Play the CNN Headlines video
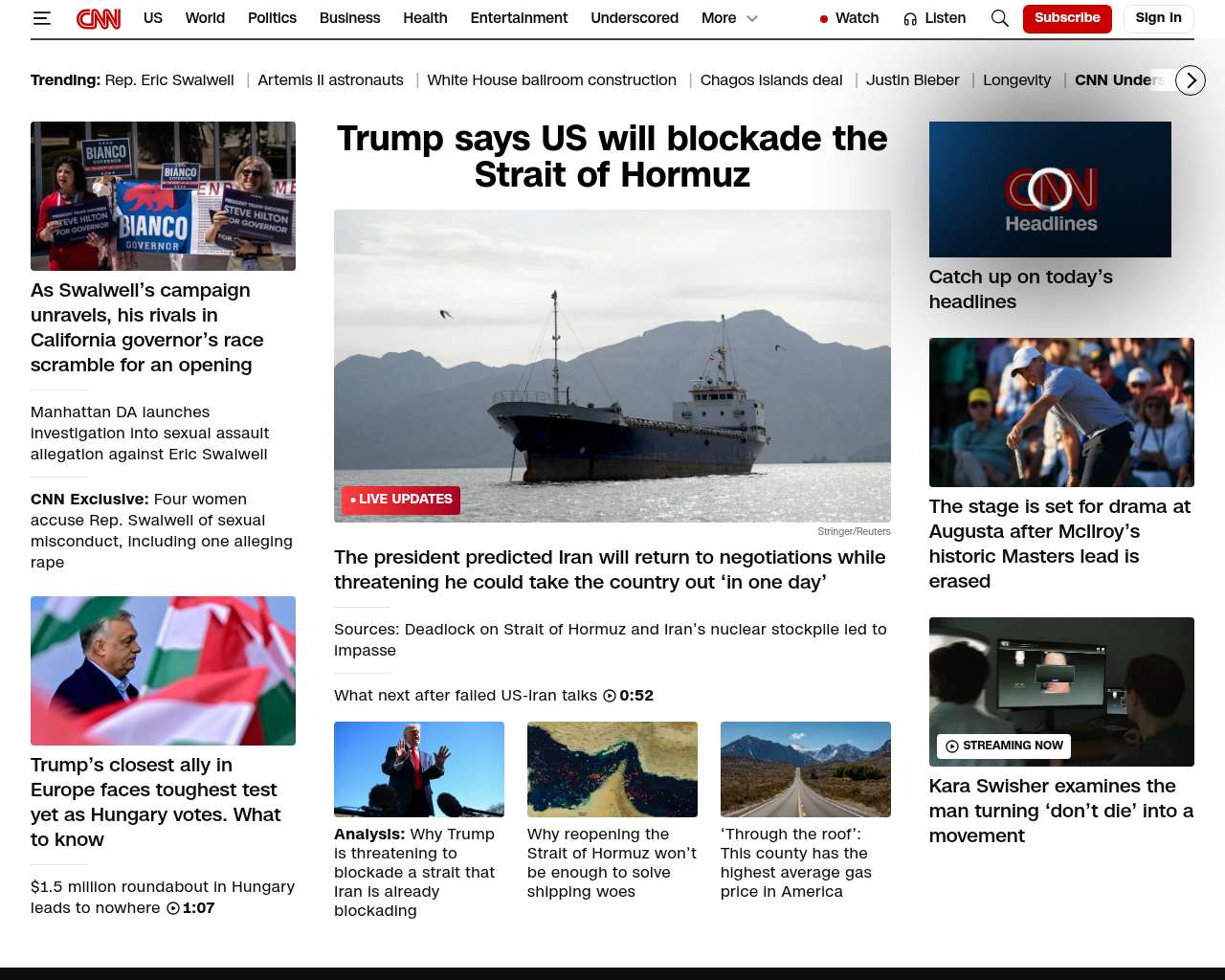The width and height of the screenshot is (1225, 980). [1050, 189]
